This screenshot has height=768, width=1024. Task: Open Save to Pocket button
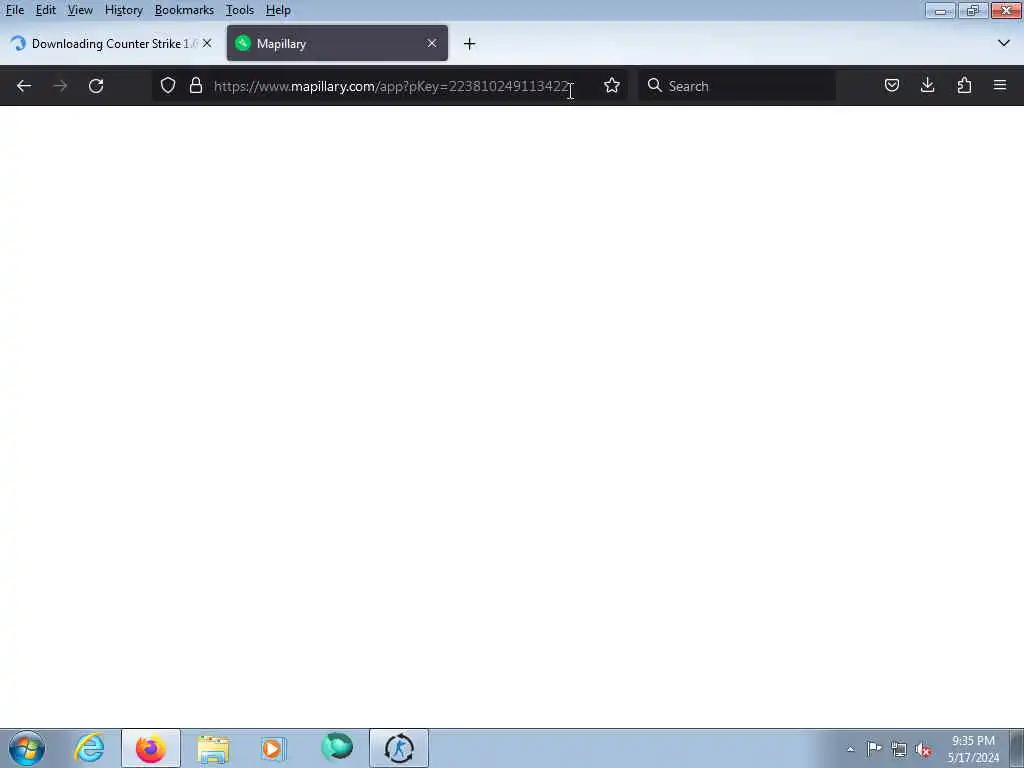(x=891, y=86)
